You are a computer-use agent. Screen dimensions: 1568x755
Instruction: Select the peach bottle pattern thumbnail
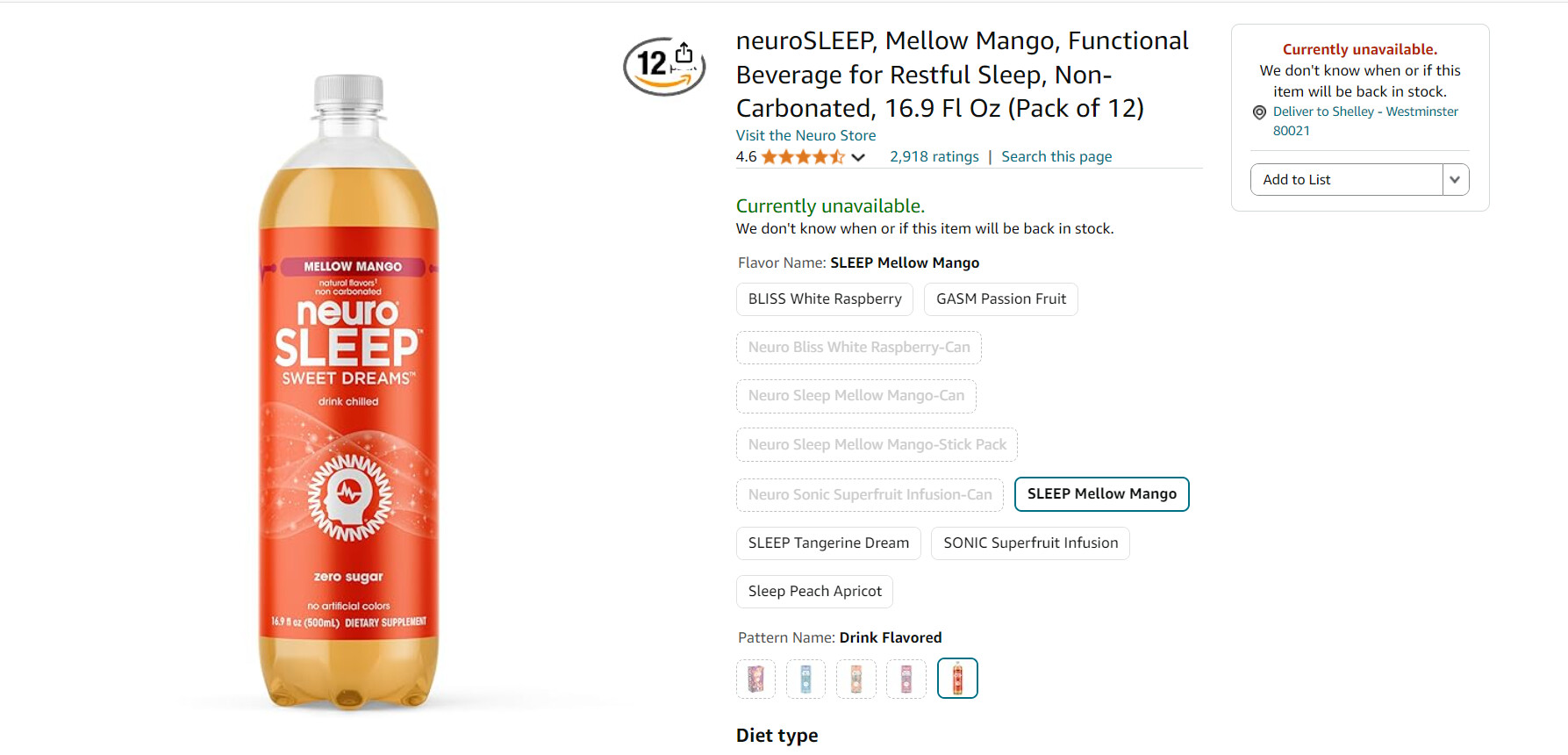856,679
